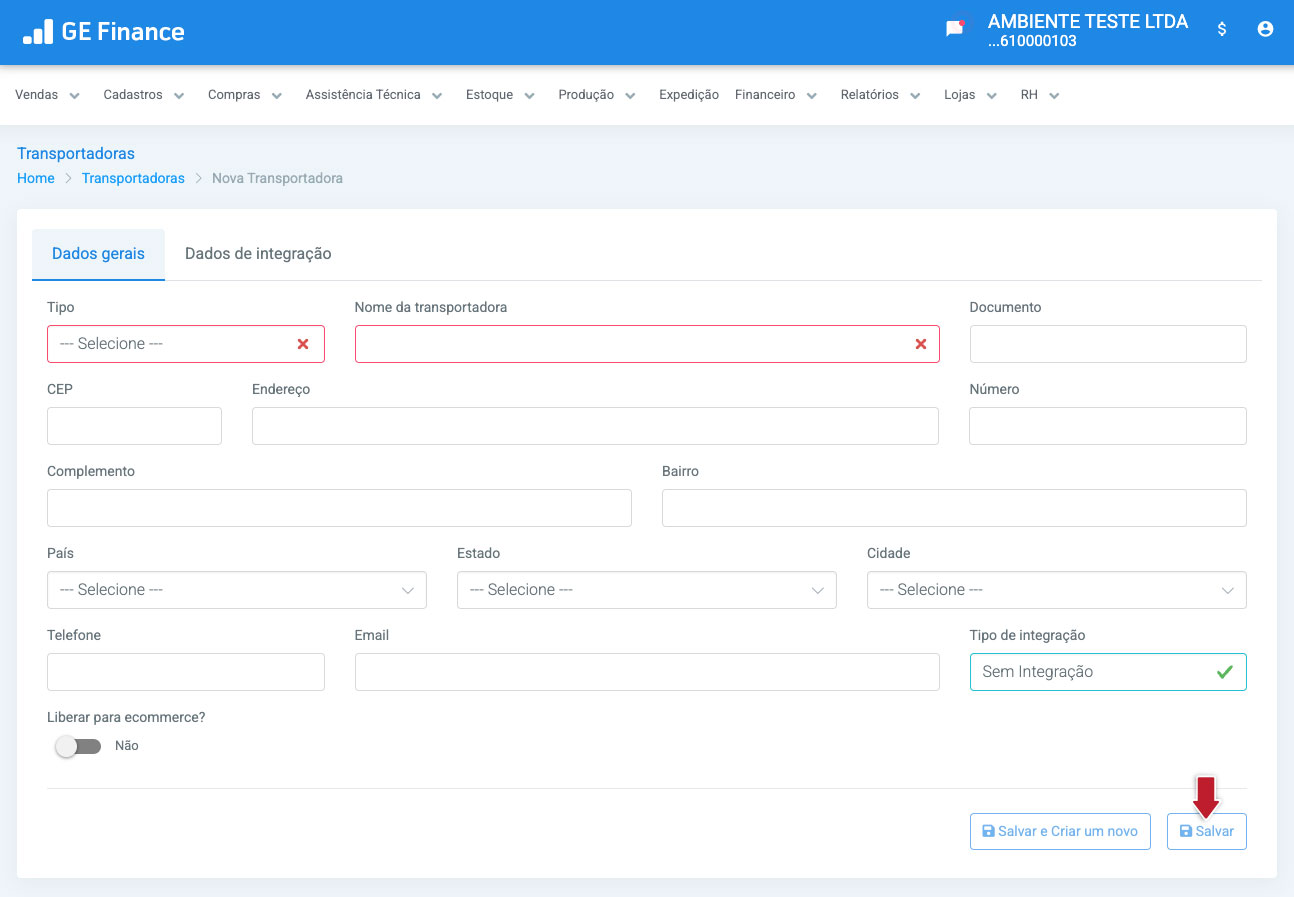Open the chat notifications icon
The image size is (1294, 897).
point(954,29)
